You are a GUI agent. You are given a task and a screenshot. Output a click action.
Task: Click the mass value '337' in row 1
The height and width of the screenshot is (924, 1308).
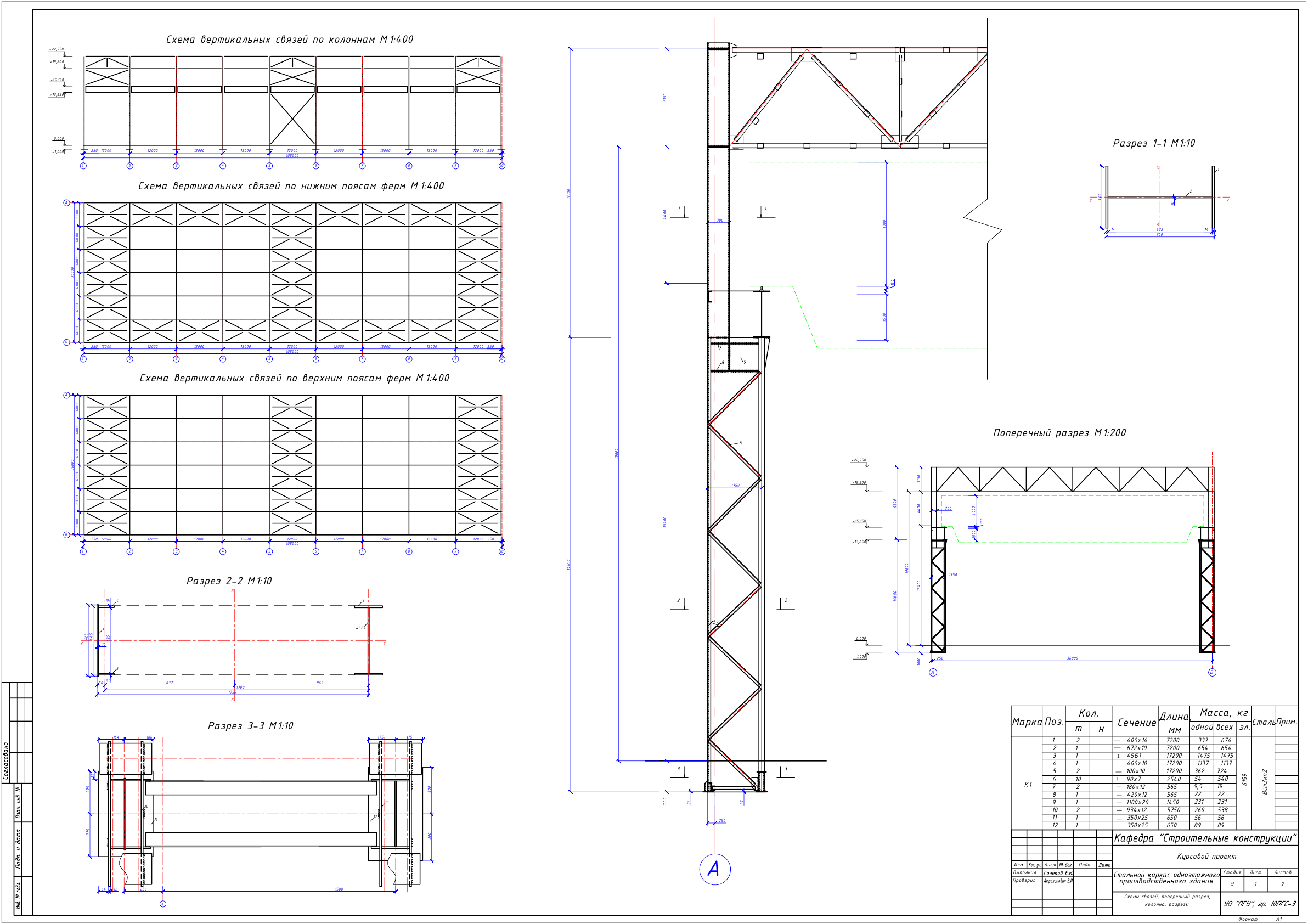1203,741
